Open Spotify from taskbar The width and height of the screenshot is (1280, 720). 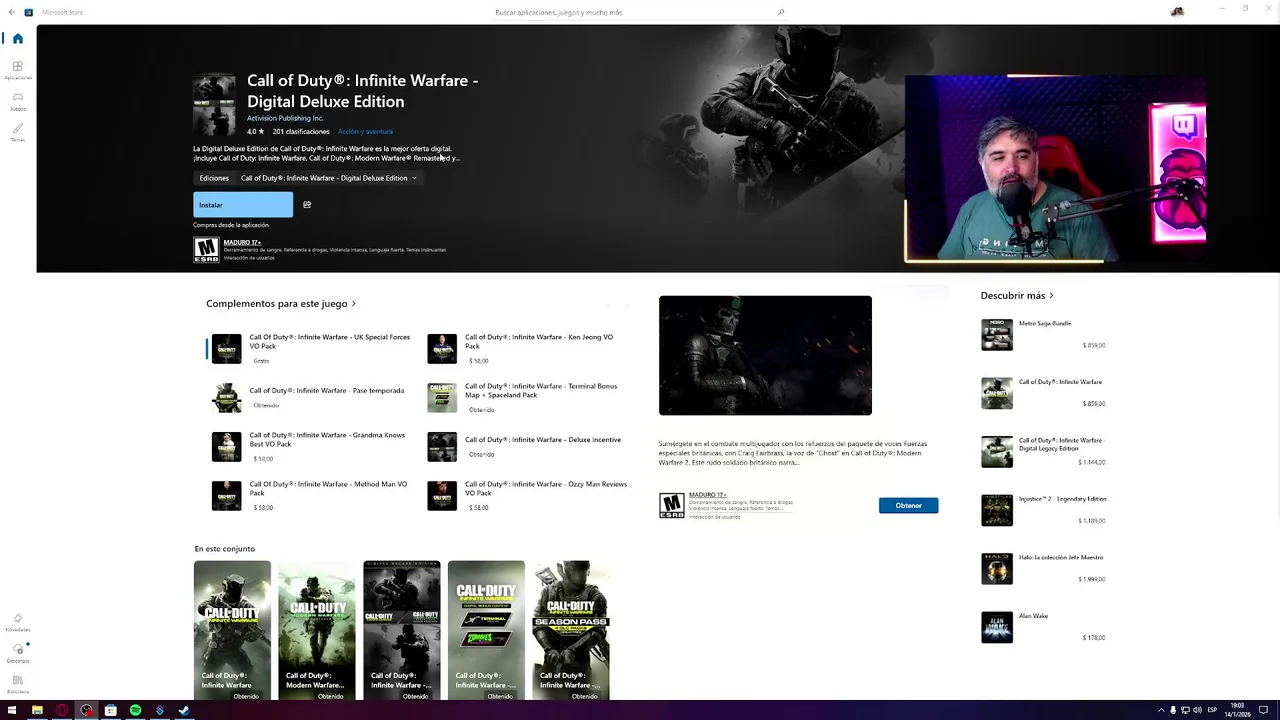135,711
